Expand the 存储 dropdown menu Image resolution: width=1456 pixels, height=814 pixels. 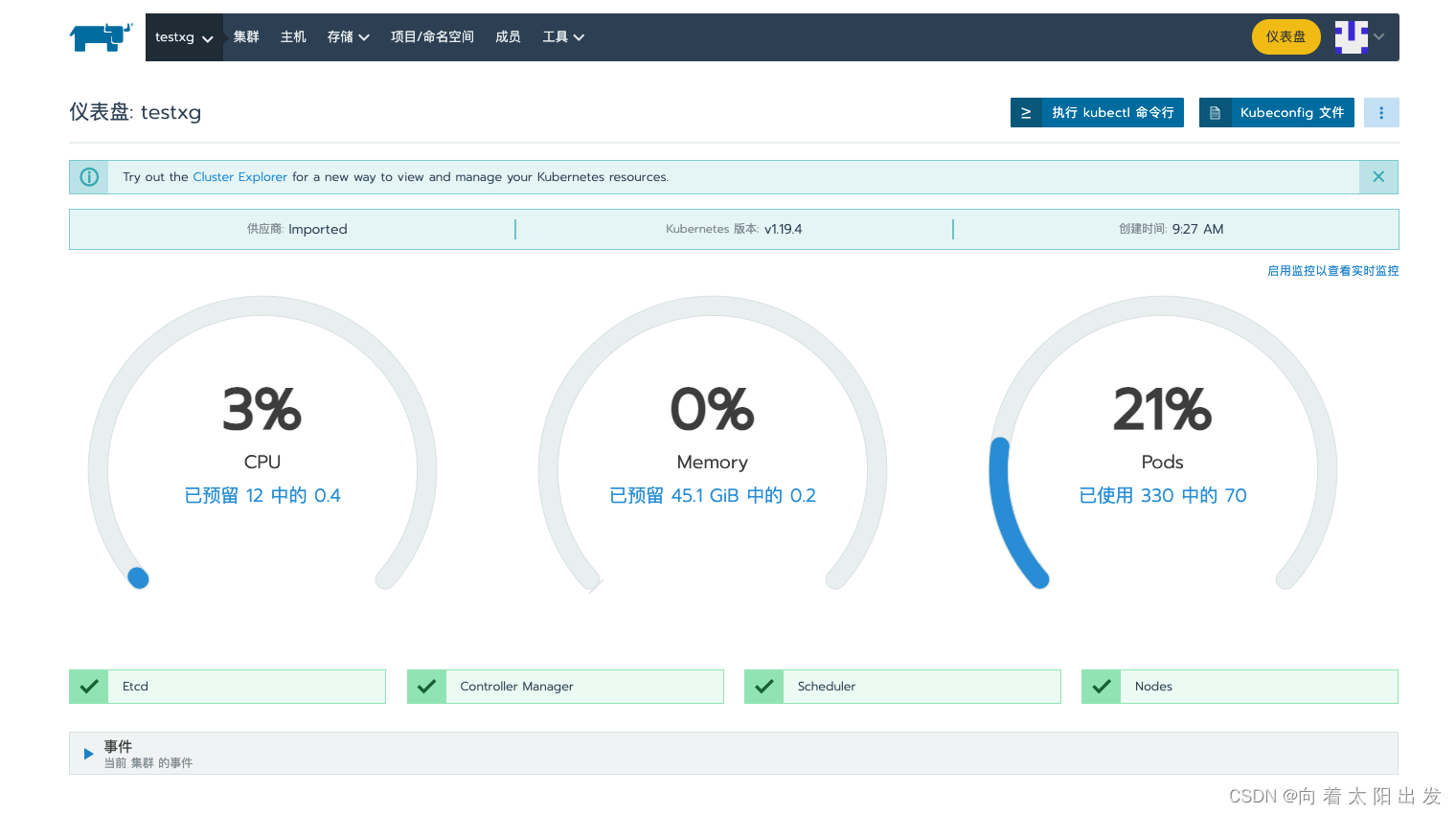[348, 37]
